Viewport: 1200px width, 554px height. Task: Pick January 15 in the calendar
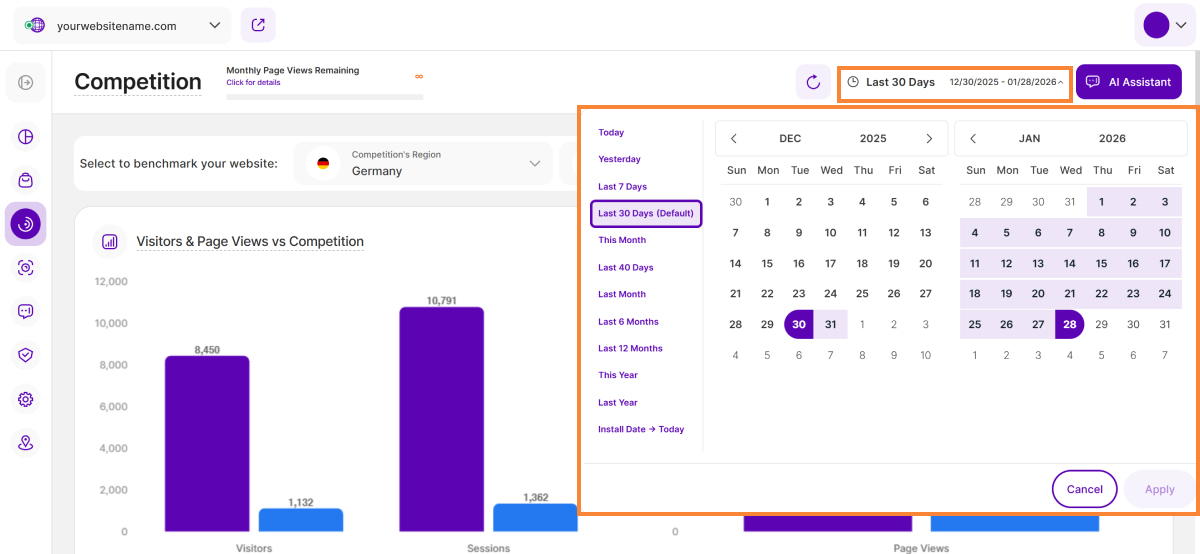(1101, 264)
